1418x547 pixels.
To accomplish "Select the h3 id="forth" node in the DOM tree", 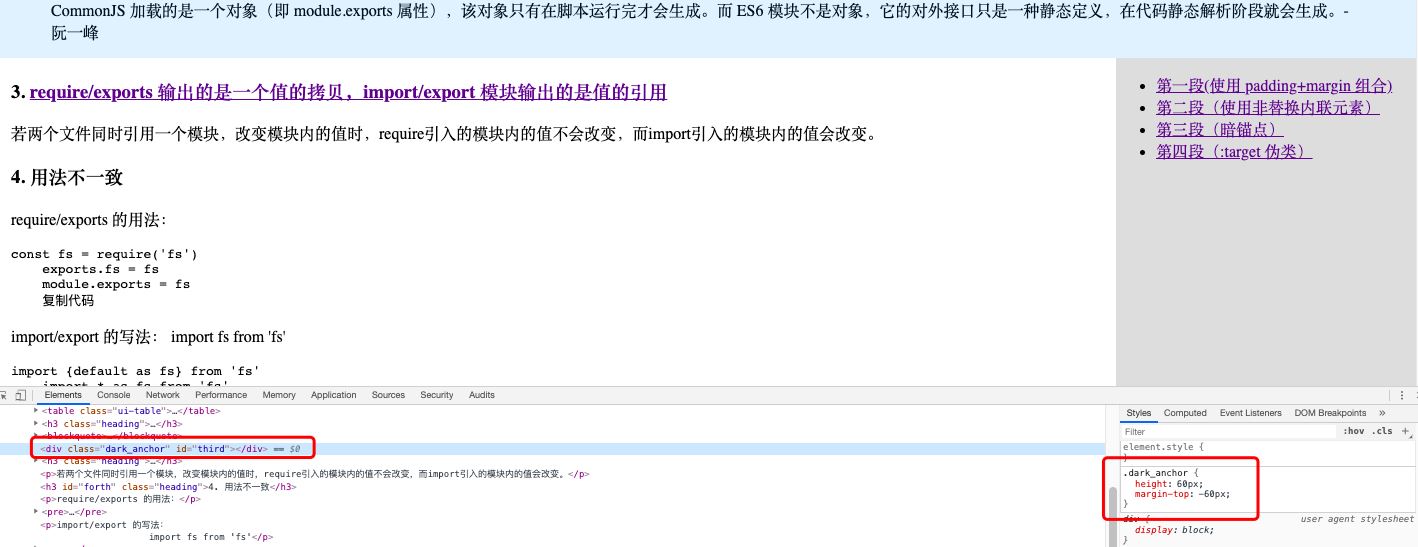I will [169, 487].
